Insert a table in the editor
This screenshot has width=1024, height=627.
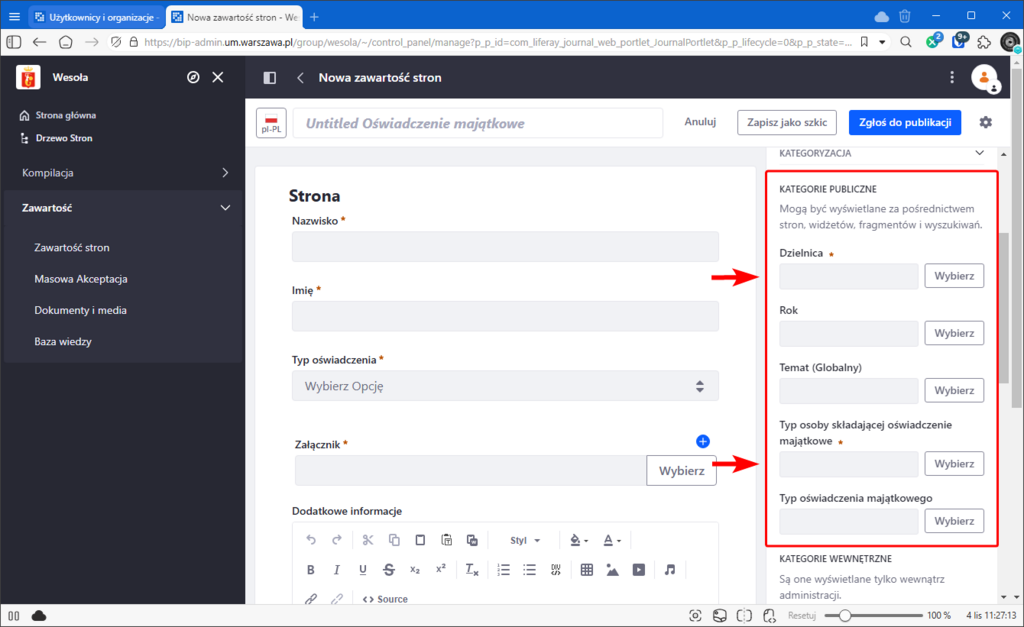click(586, 570)
